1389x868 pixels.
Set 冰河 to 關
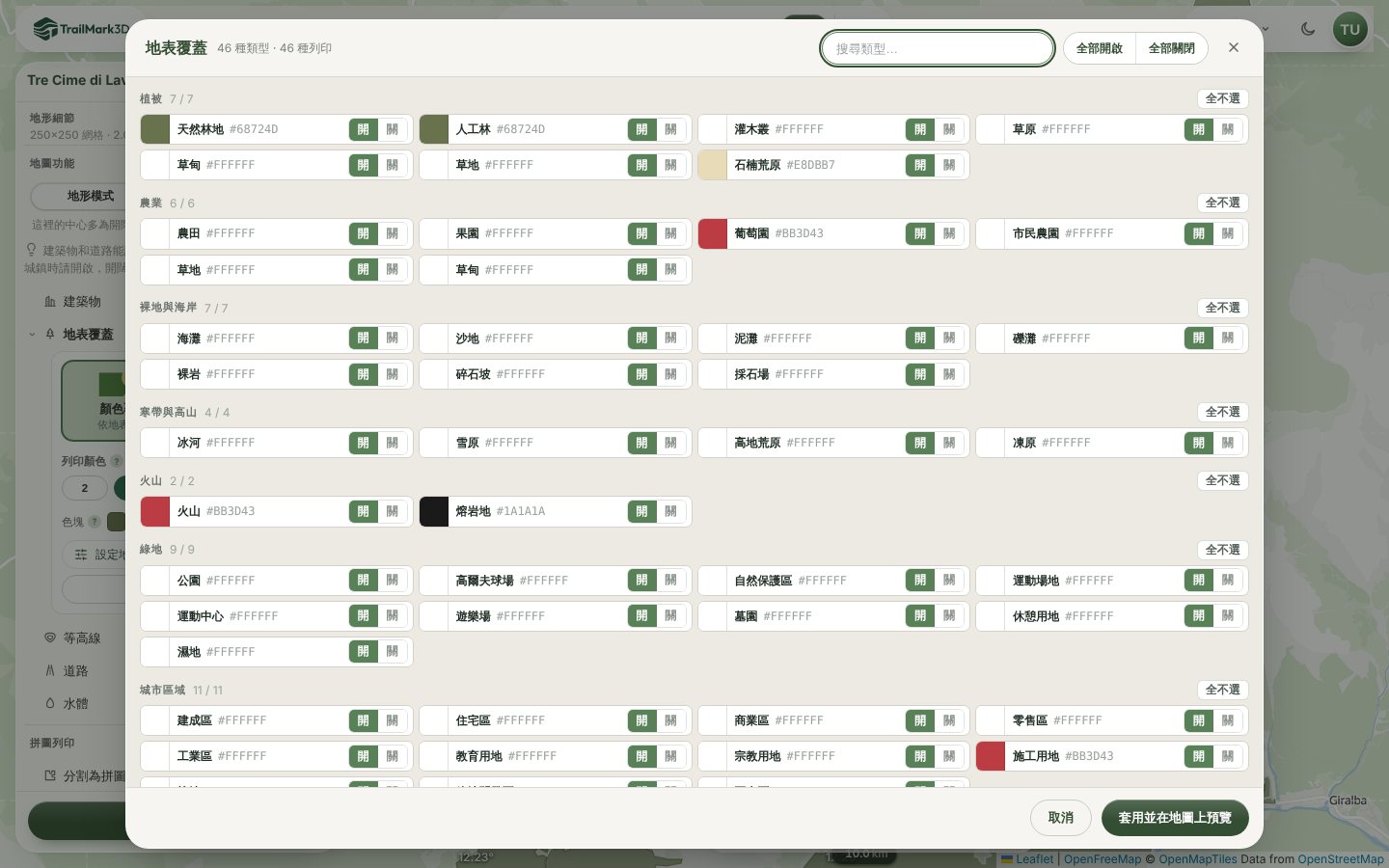tap(393, 443)
